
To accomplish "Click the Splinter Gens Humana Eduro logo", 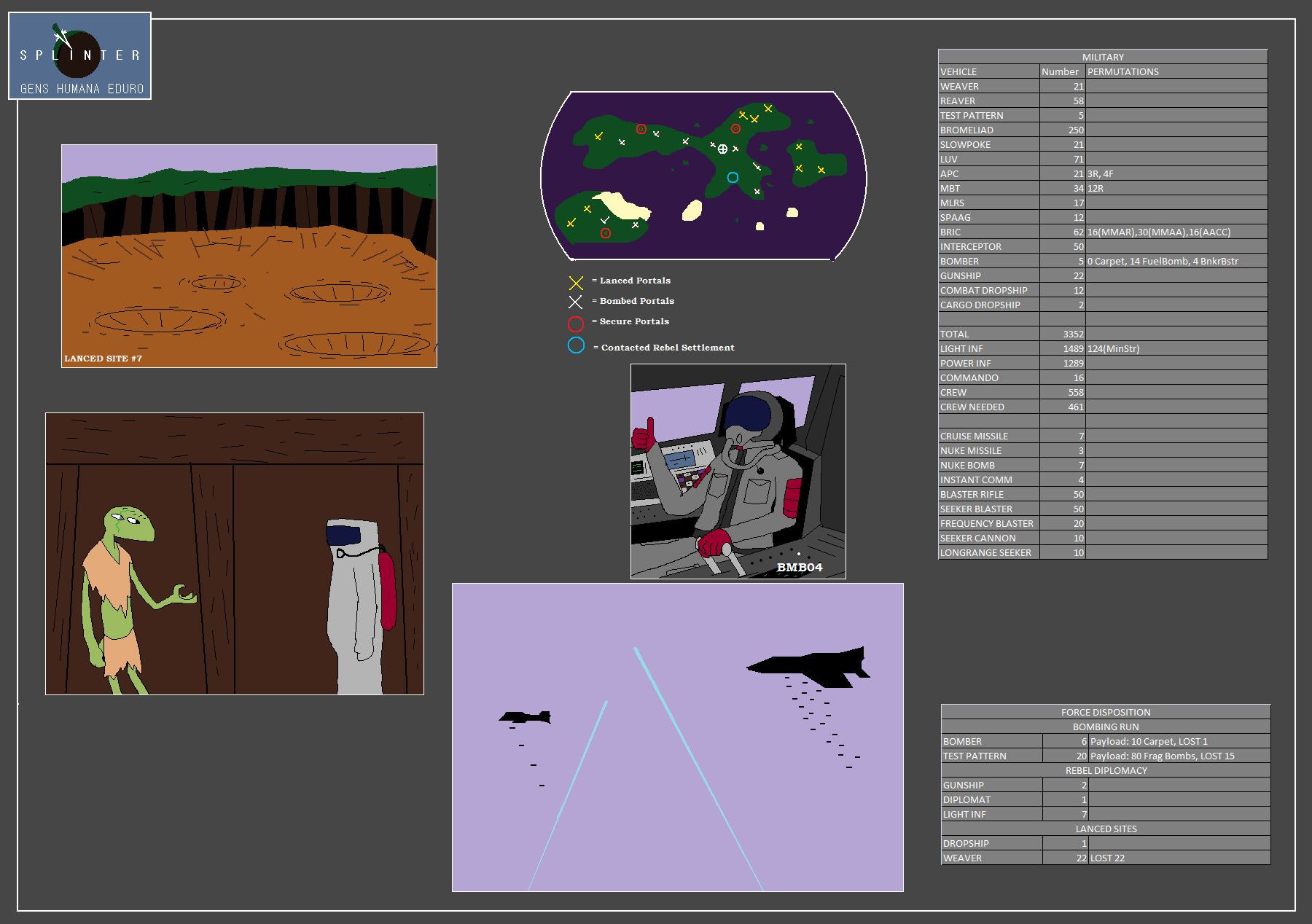I will click(80, 56).
